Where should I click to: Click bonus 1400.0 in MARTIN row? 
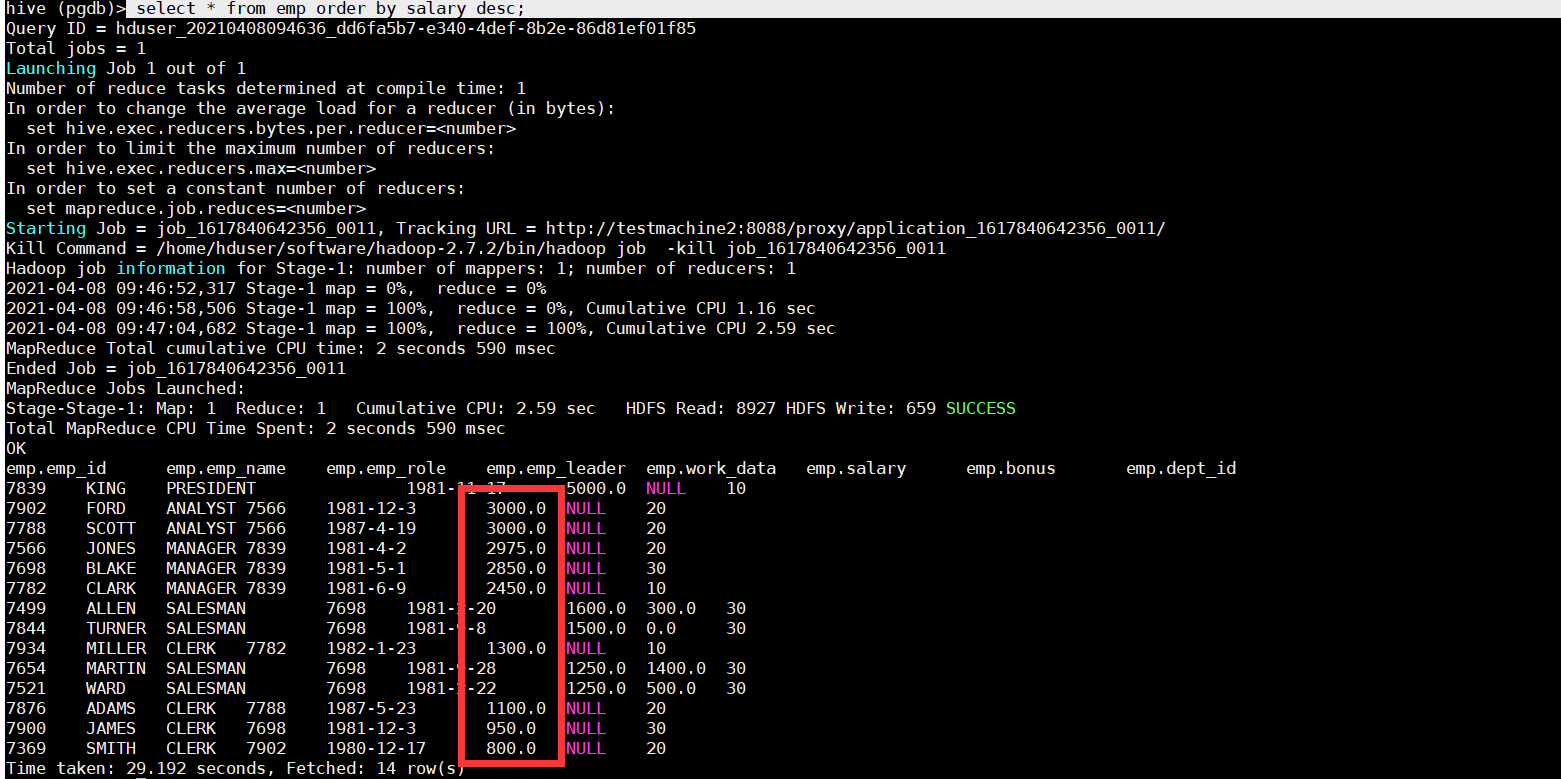(676, 668)
